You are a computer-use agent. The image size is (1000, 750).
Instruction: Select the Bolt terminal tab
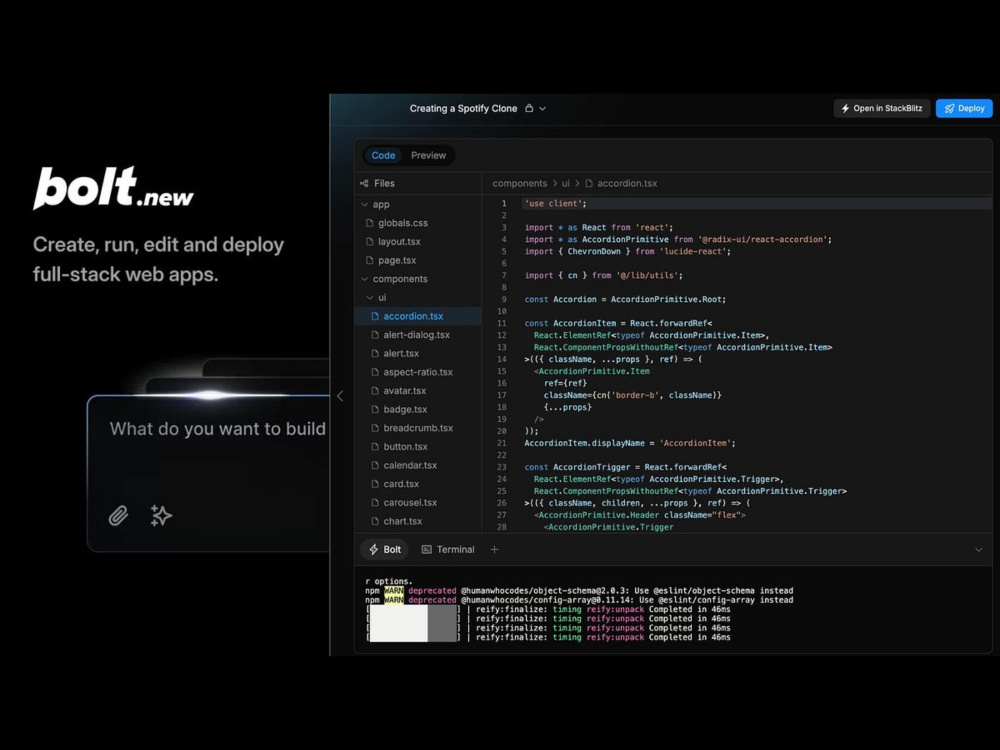(x=385, y=549)
